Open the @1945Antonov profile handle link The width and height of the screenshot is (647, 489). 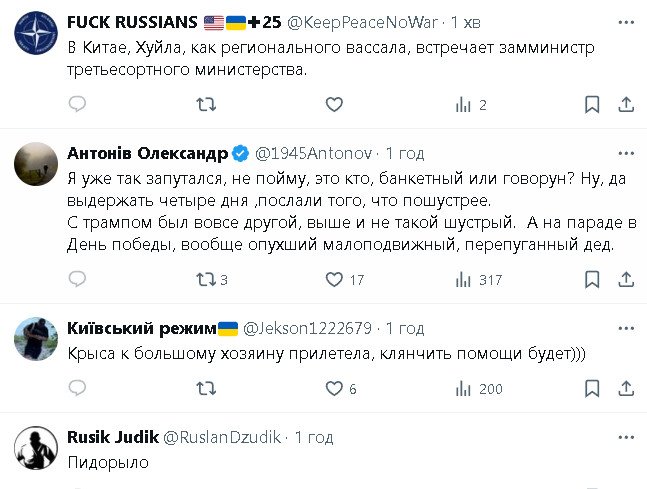314,153
